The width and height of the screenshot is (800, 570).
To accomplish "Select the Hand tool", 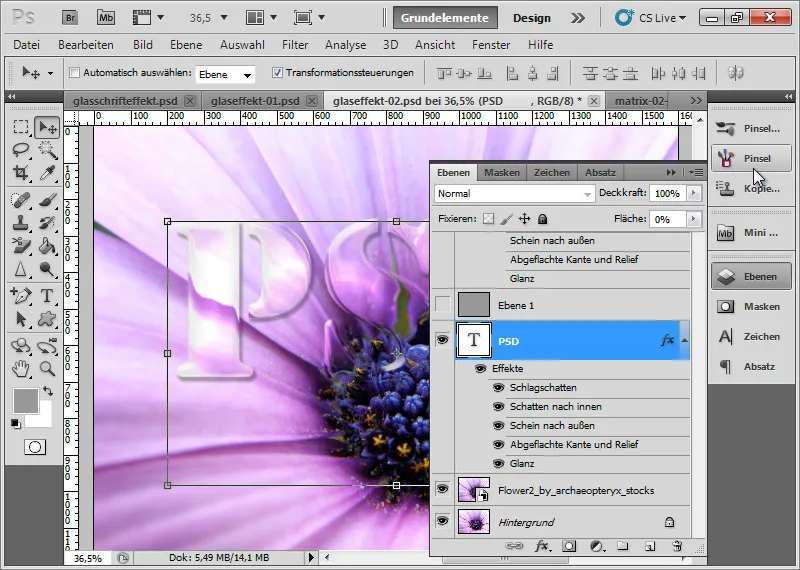I will 21,368.
